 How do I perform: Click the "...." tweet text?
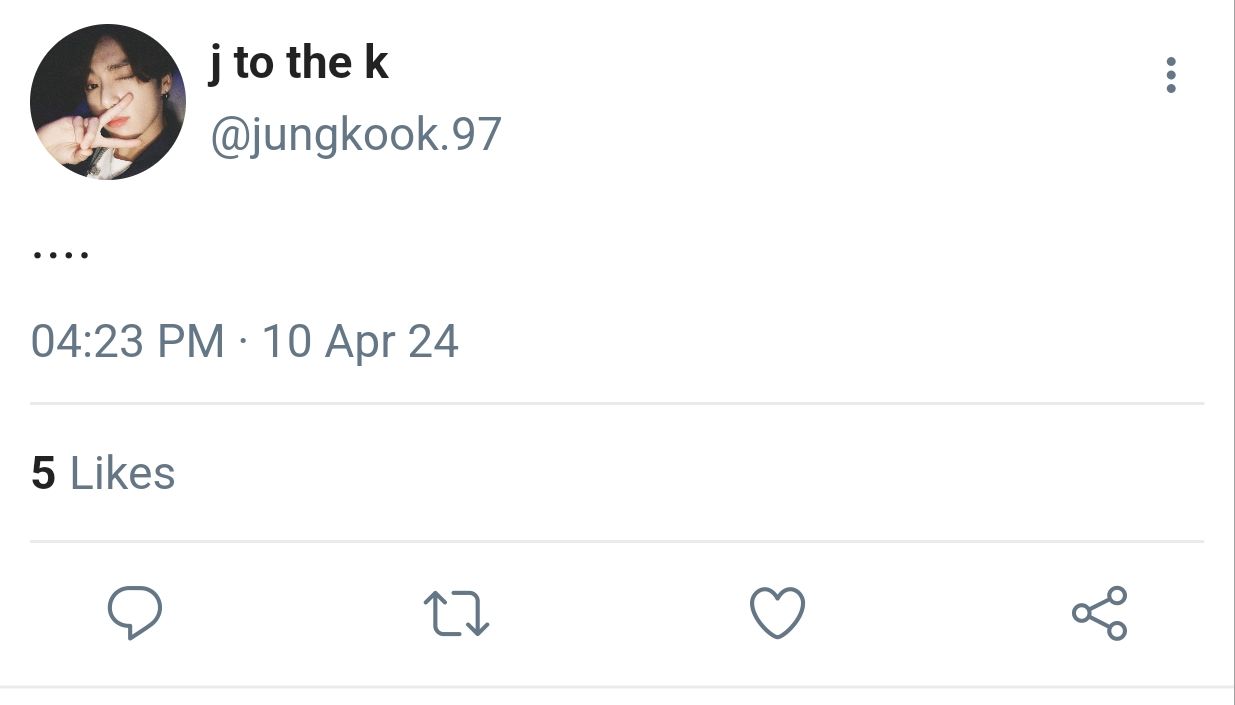click(61, 254)
